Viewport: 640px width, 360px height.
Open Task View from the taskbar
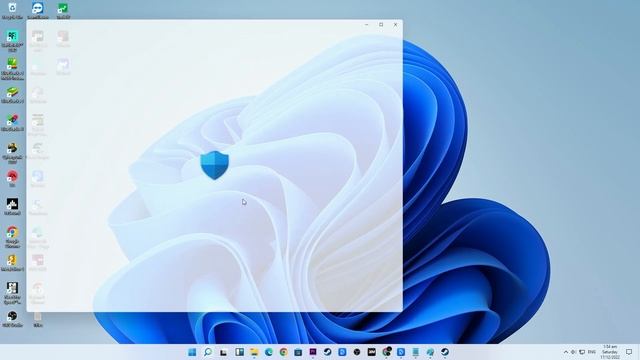pyautogui.click(x=223, y=352)
